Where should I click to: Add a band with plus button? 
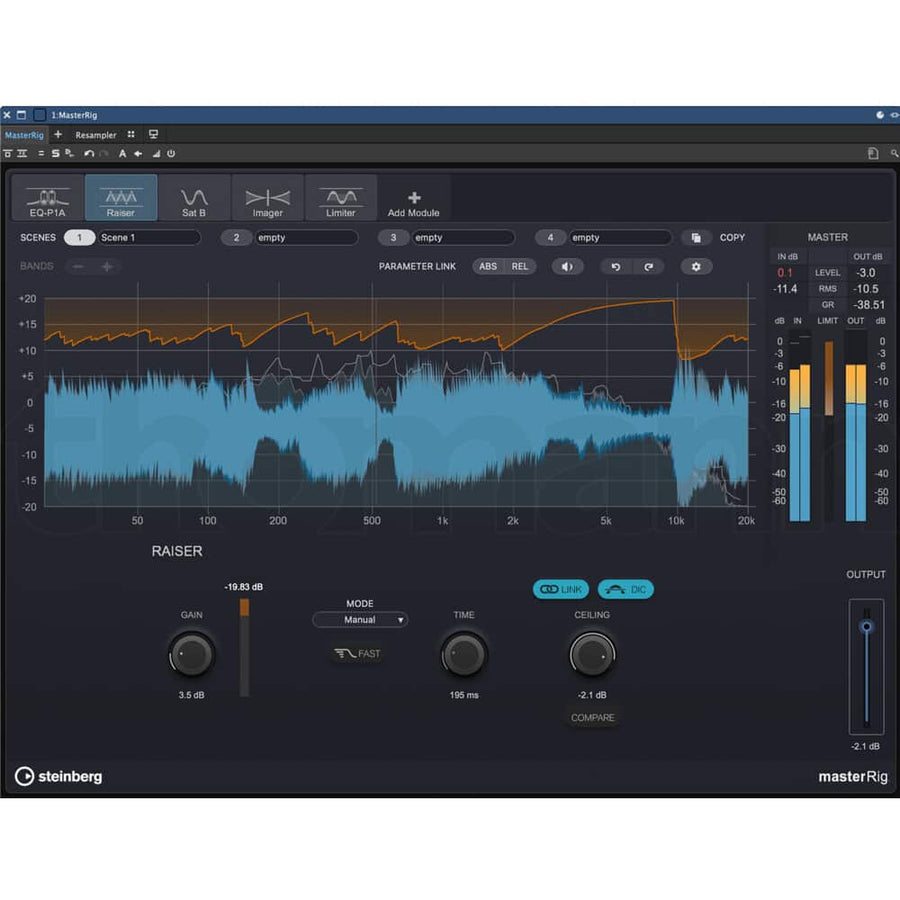(107, 266)
